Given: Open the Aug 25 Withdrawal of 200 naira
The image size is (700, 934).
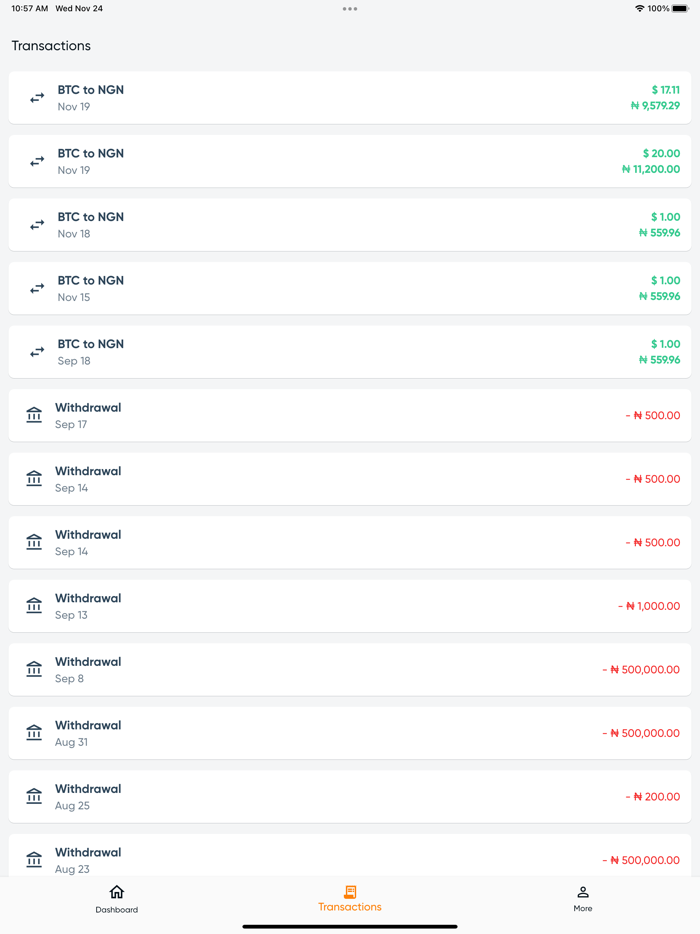Looking at the screenshot, I should click(350, 796).
